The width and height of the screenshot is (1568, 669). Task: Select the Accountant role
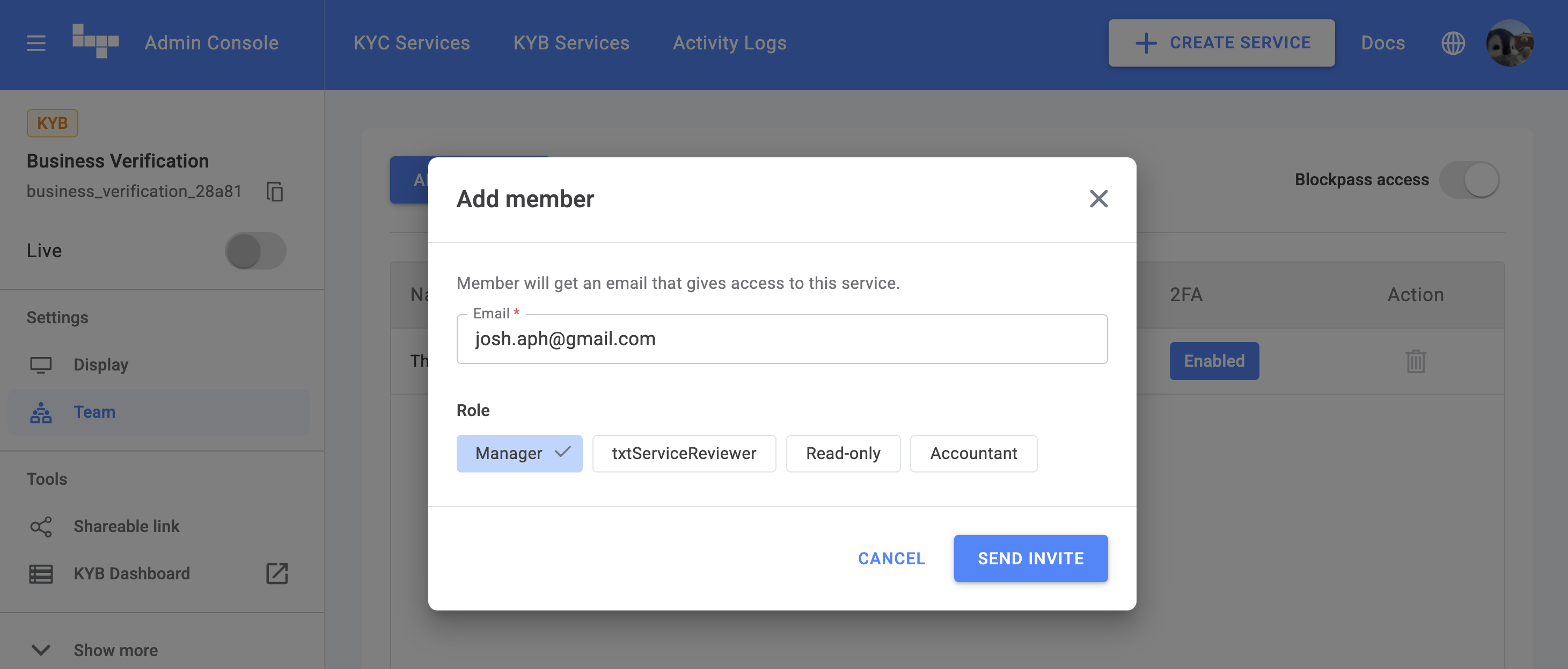pyautogui.click(x=973, y=453)
